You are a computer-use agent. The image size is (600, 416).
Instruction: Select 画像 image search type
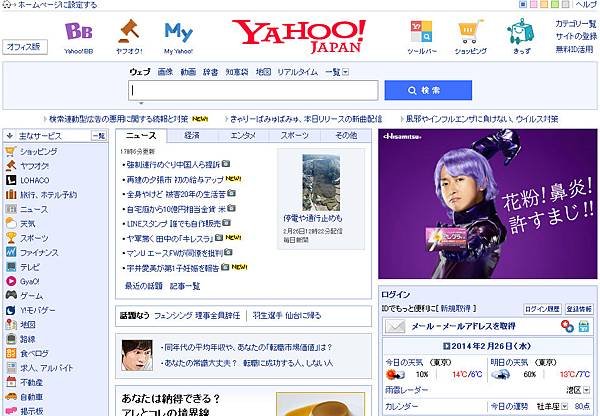(x=165, y=72)
